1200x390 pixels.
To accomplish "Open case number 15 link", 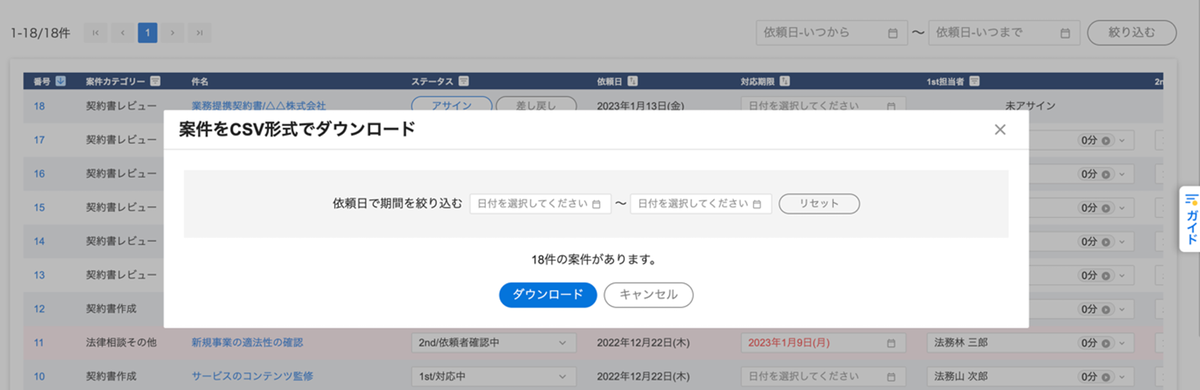I will tap(39, 208).
